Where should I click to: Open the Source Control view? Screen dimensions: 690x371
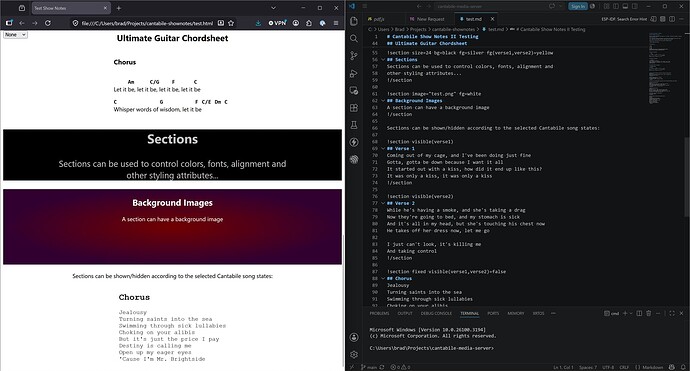[x=354, y=56]
